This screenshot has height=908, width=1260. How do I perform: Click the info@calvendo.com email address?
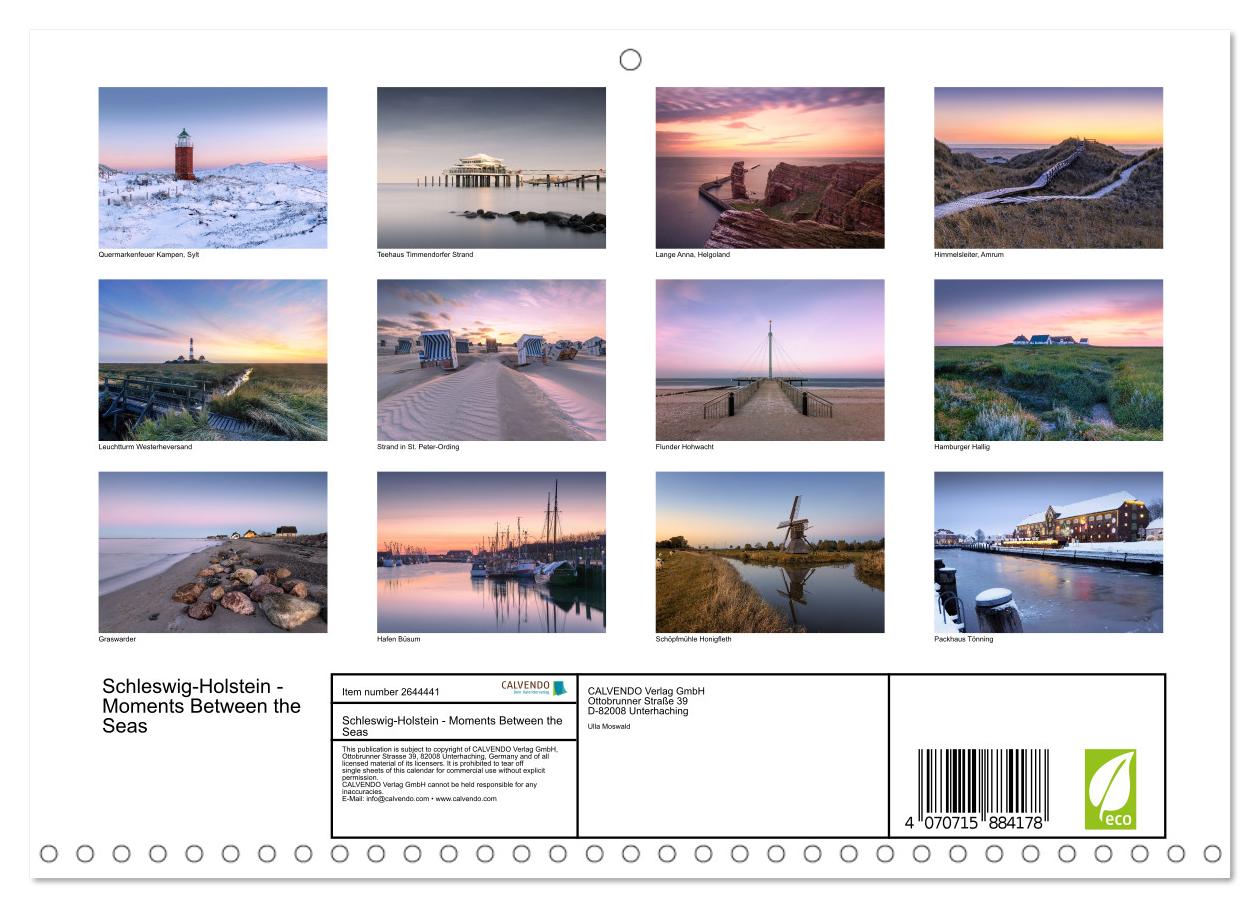[395, 798]
